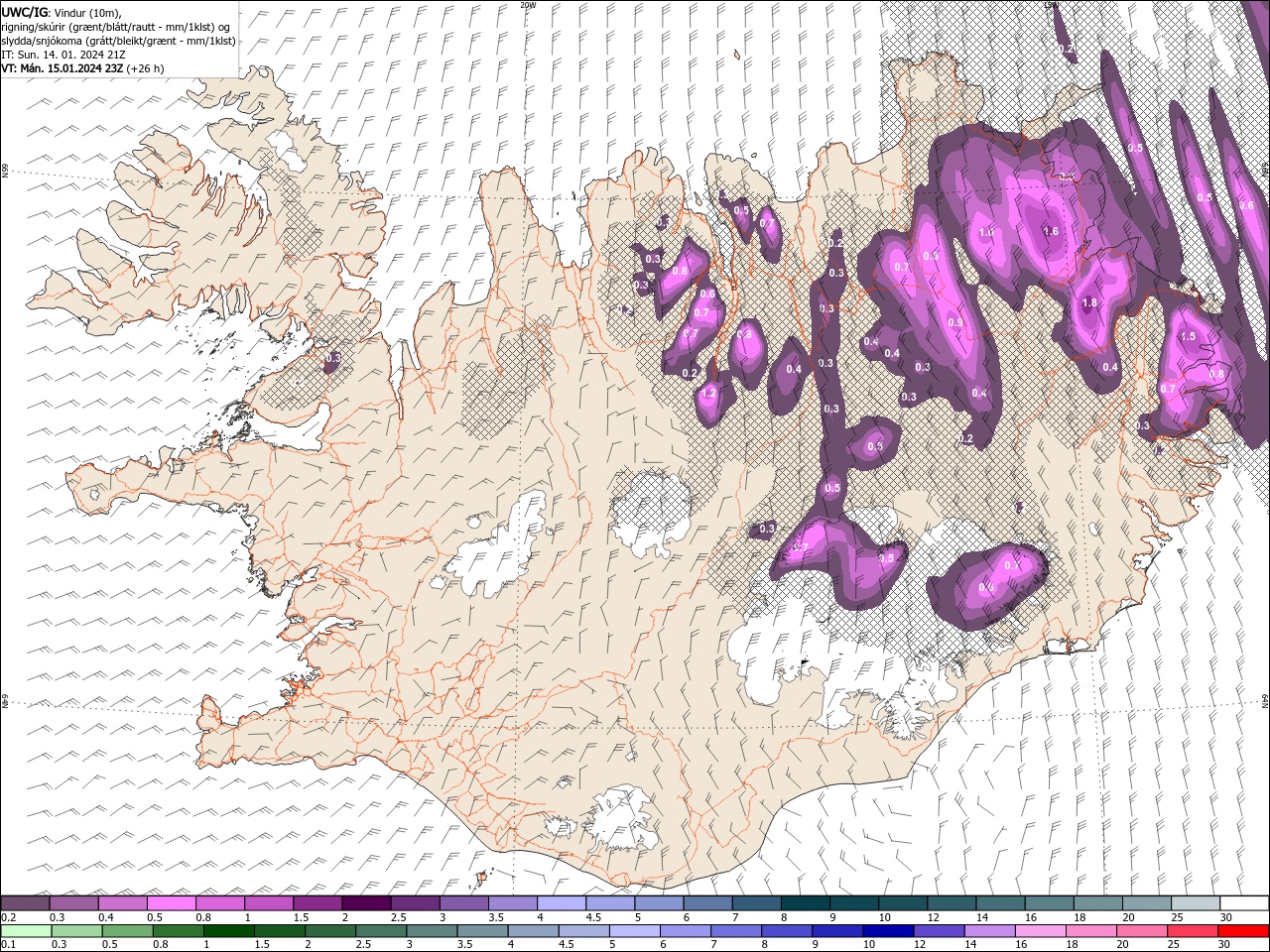Pick the grey-blue 25 swatch in top legend row
The image size is (1270, 952).
1196,903
